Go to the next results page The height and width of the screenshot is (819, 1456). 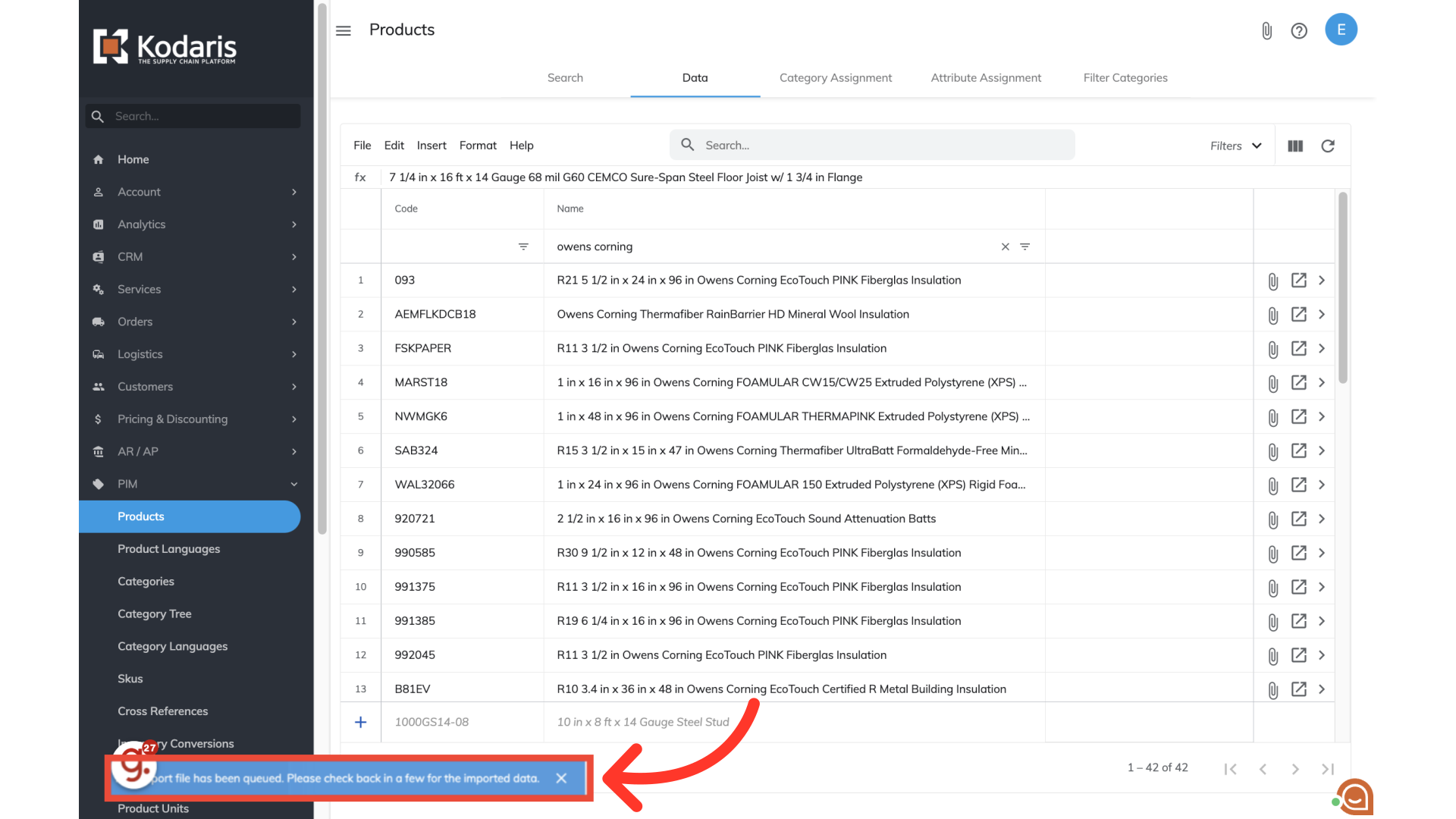[x=1295, y=769]
